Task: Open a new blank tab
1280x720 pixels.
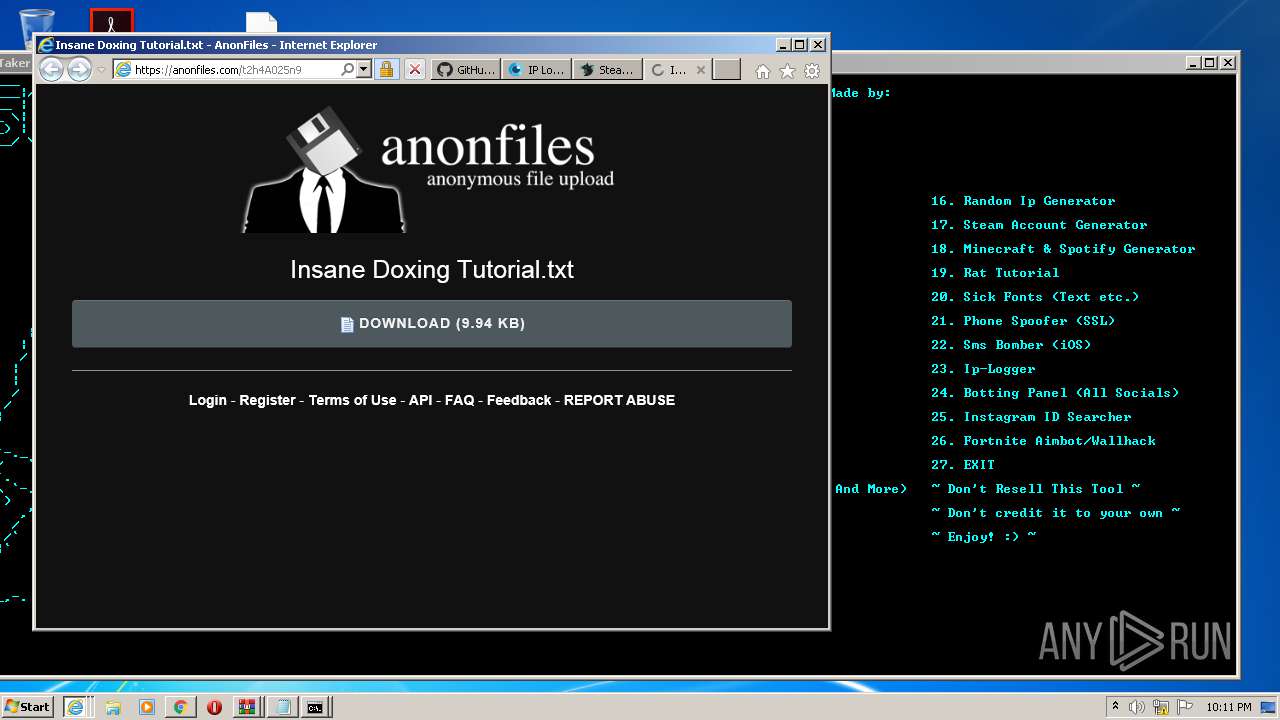Action: (727, 70)
